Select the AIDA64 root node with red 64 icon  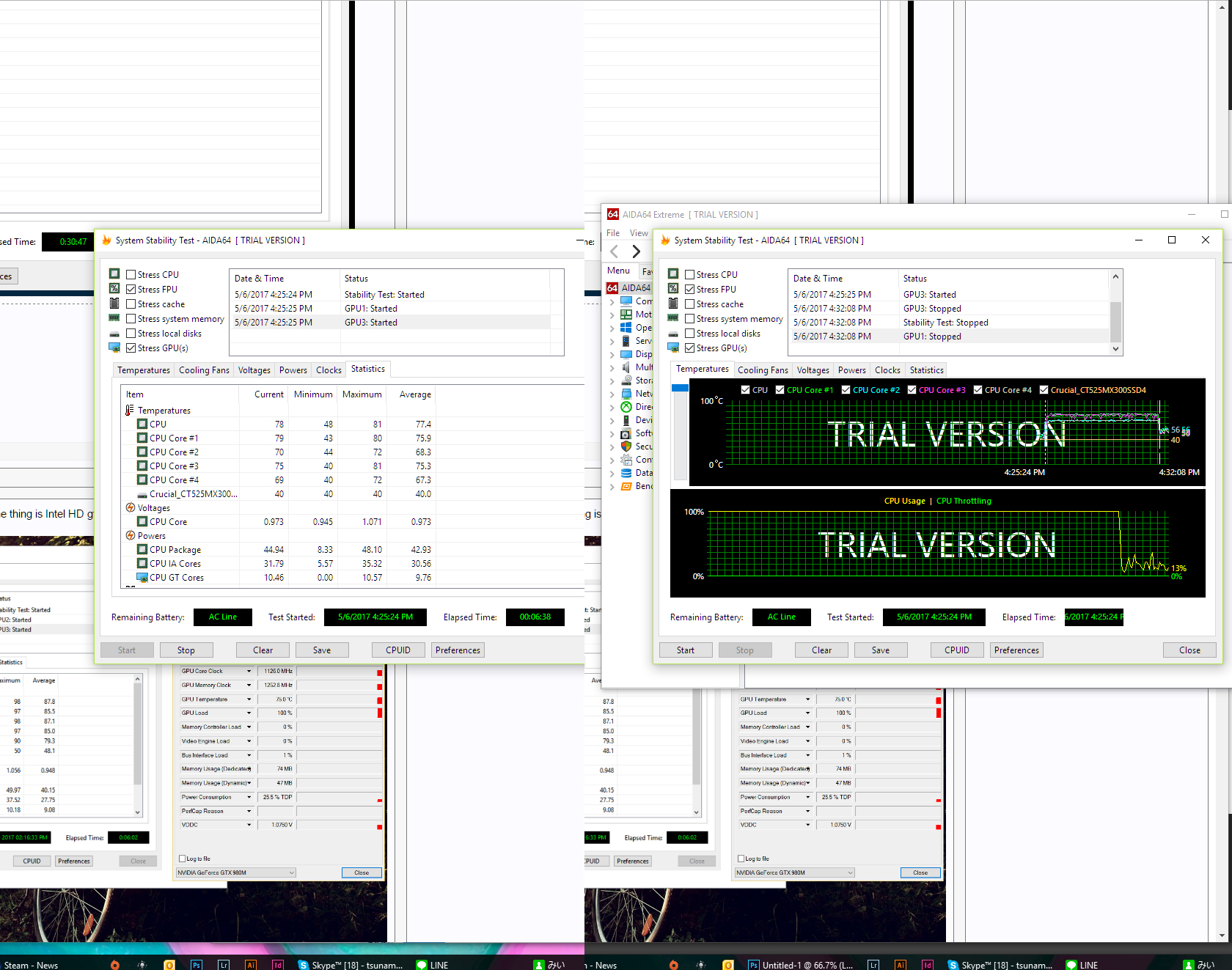(x=629, y=288)
